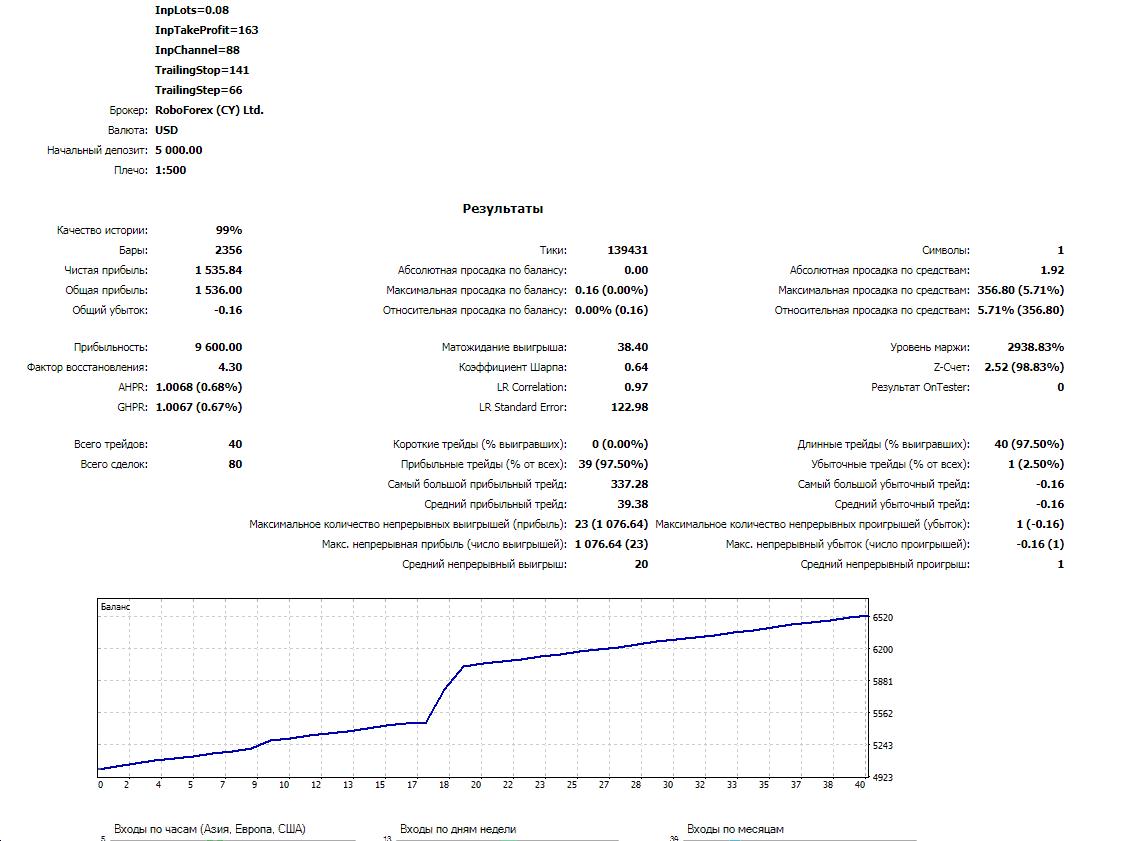1123x841 pixels.
Task: Click the Результаты section heading
Action: click(x=503, y=208)
